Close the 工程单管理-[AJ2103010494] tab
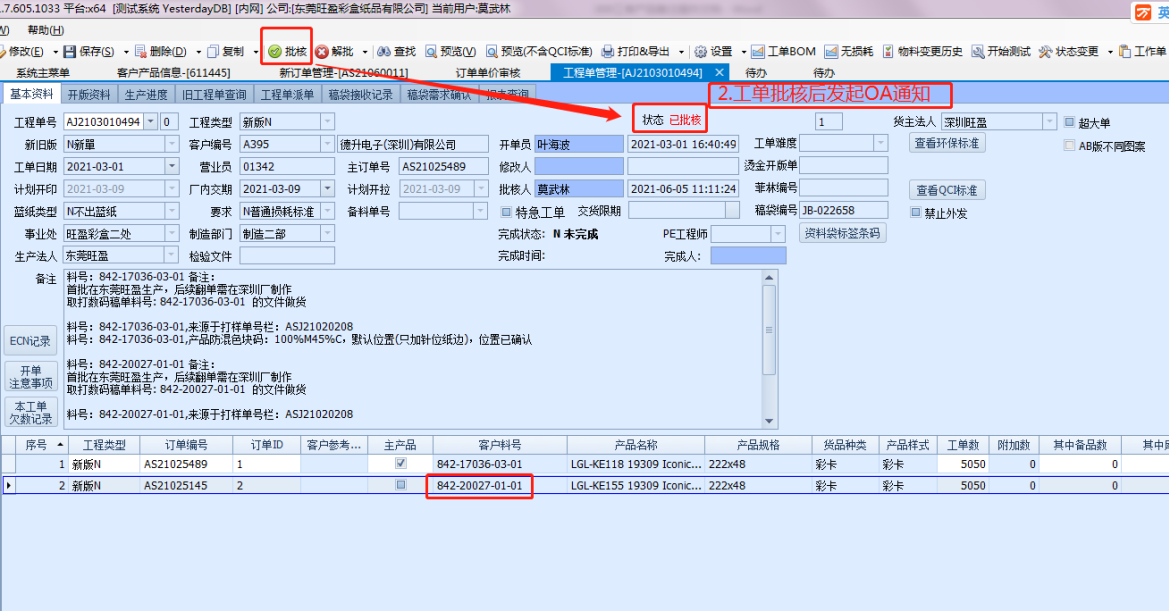Viewport: 1169px width, 612px height. [719, 72]
